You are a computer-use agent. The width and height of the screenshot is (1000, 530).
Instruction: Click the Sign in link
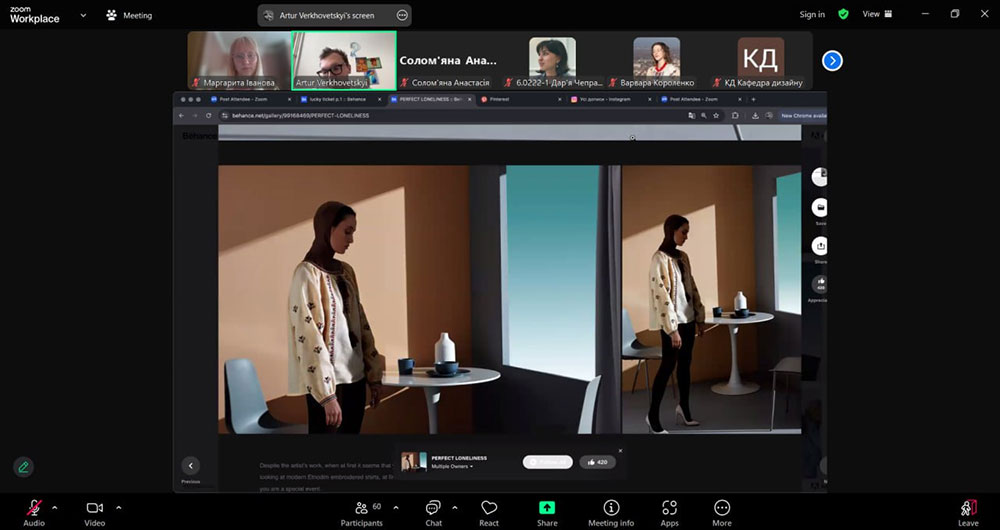point(812,14)
